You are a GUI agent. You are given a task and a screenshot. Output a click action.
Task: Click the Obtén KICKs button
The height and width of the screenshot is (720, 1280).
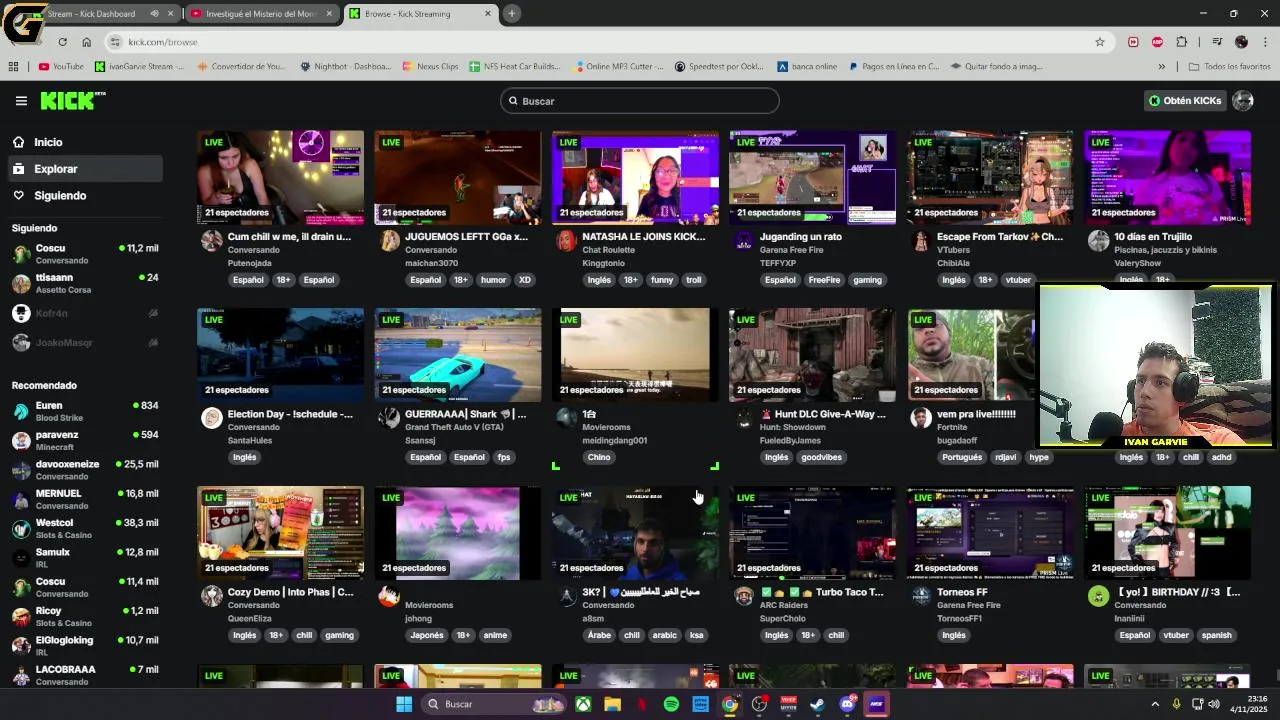point(1185,100)
